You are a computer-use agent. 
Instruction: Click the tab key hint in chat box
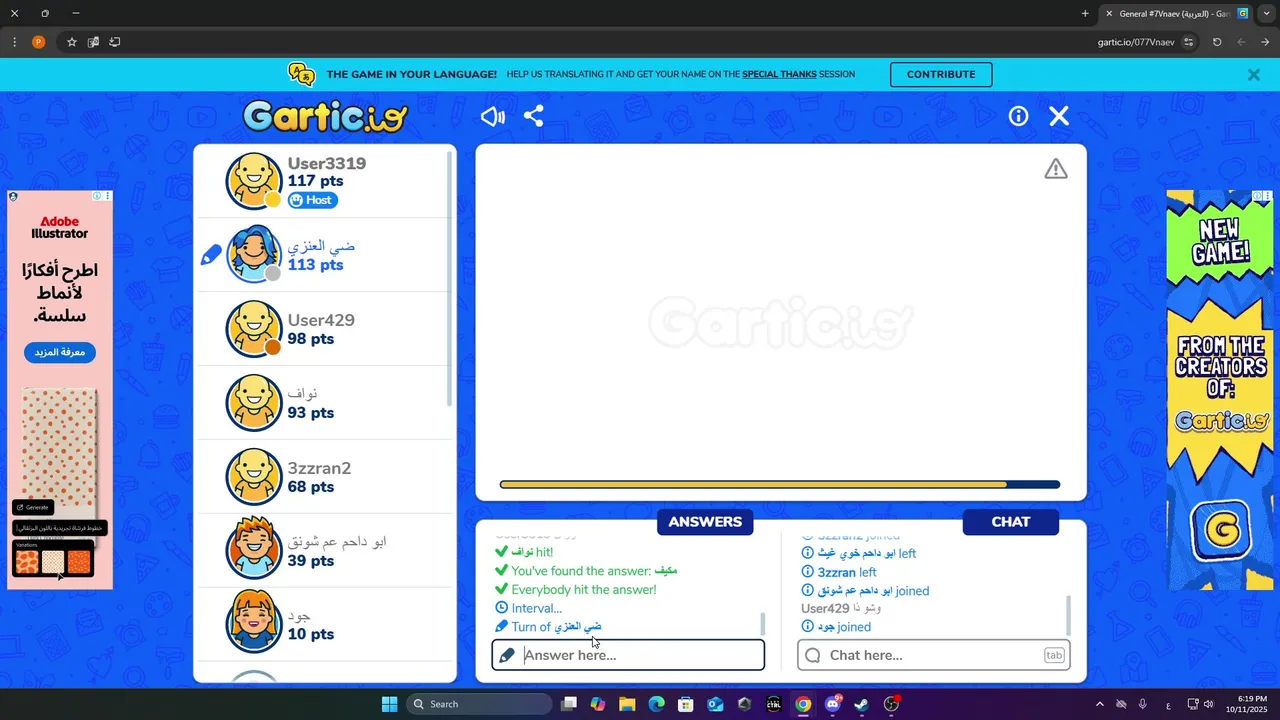1054,655
